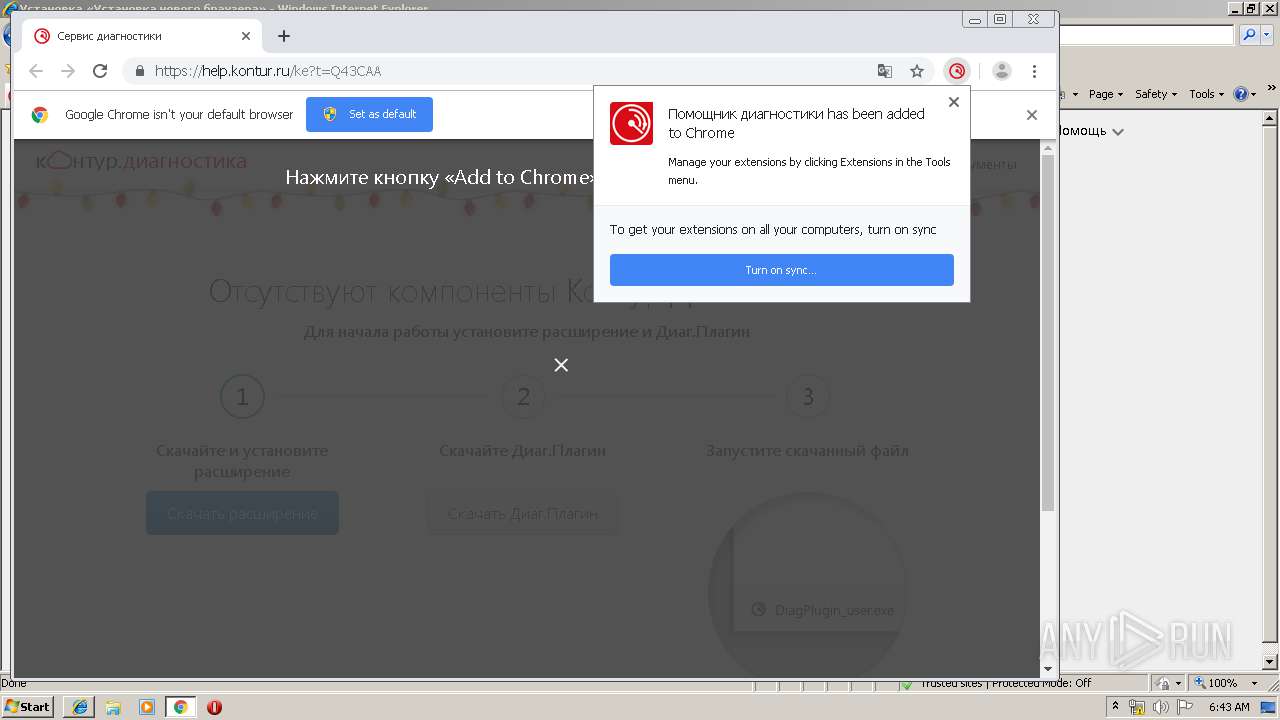Click the volume speaker tray icon
The height and width of the screenshot is (720, 1280).
coord(1160,707)
